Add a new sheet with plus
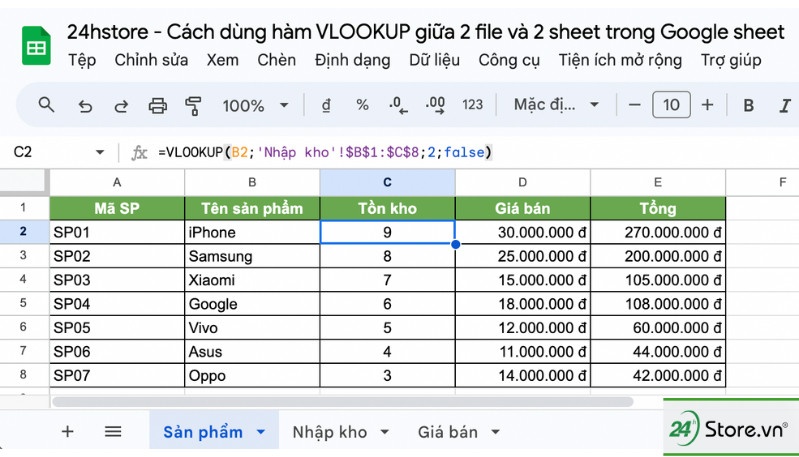 click(x=67, y=432)
